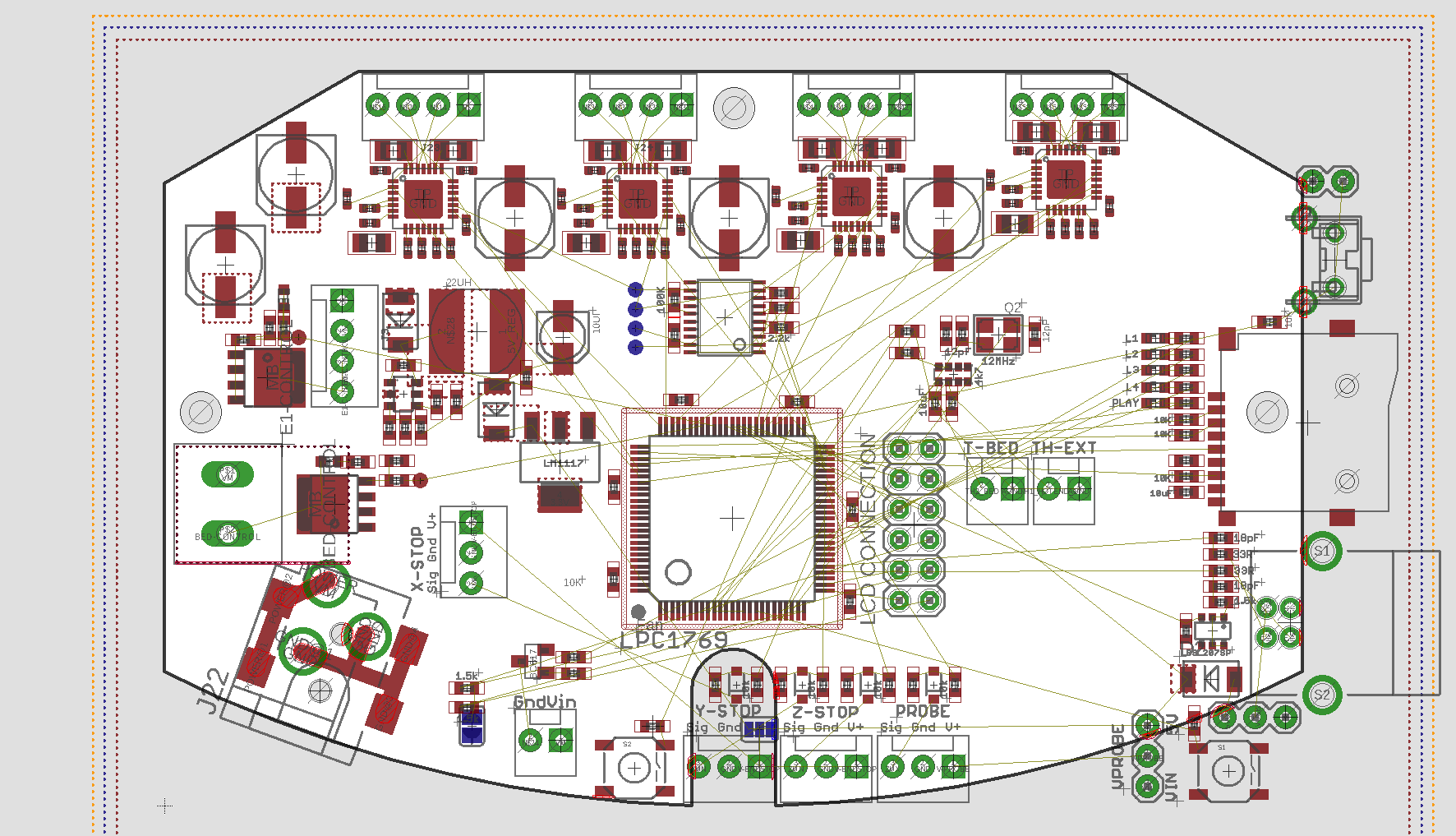Click the X-STOP endstop connector

click(x=472, y=552)
